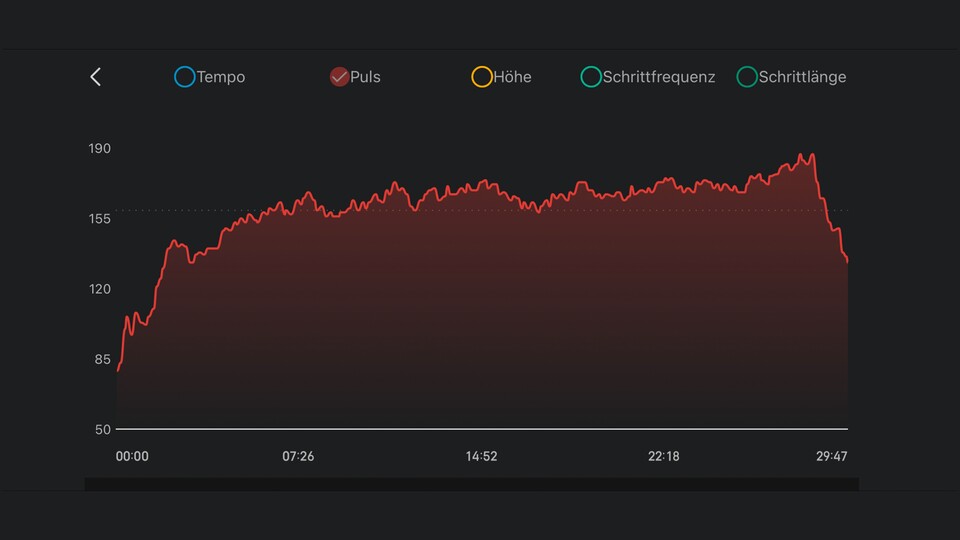Tap the 22:18 time axis marker
Viewport: 960px width, 540px height.
pyautogui.click(x=664, y=456)
